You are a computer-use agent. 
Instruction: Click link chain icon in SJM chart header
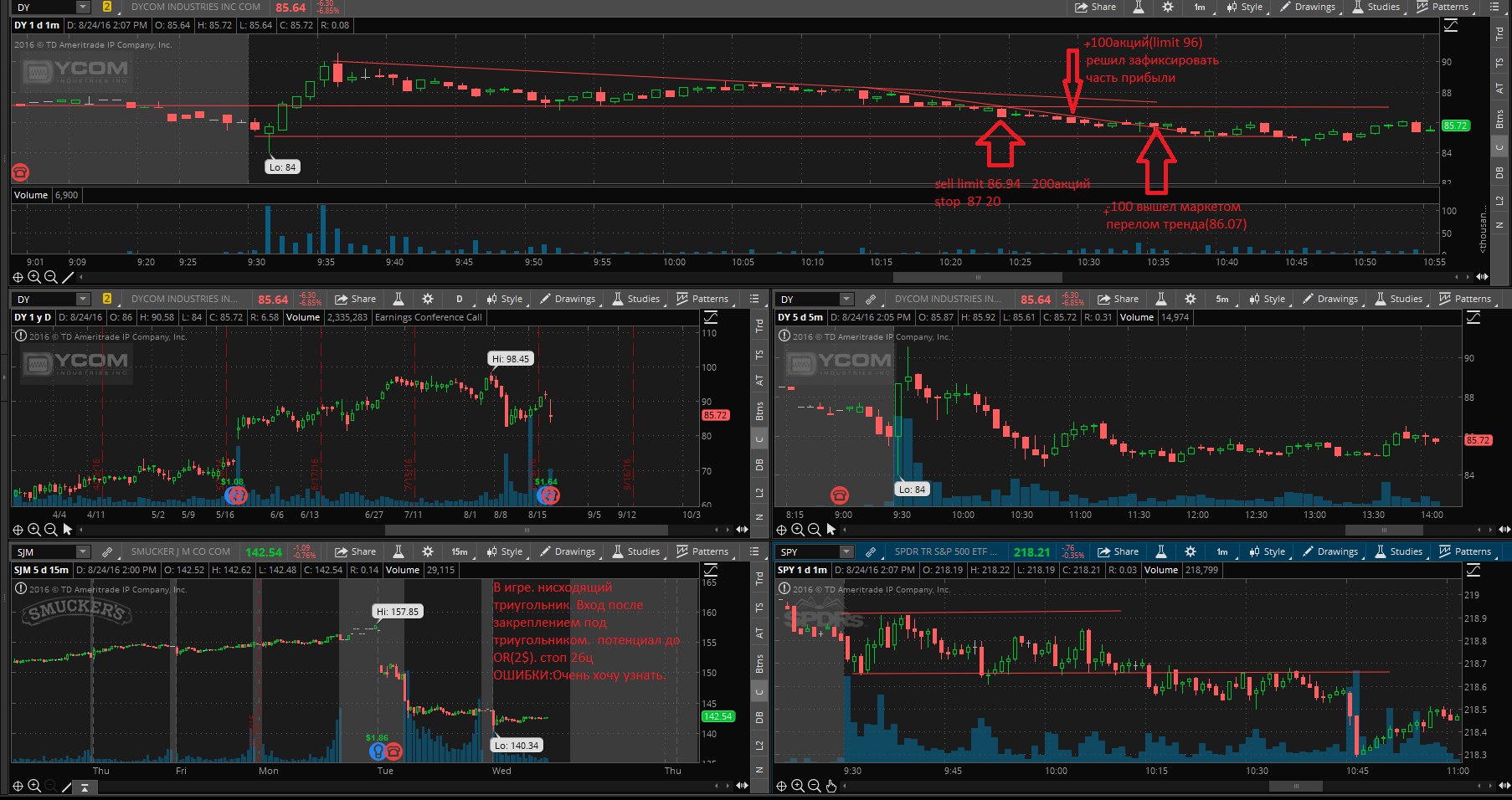coord(107,552)
